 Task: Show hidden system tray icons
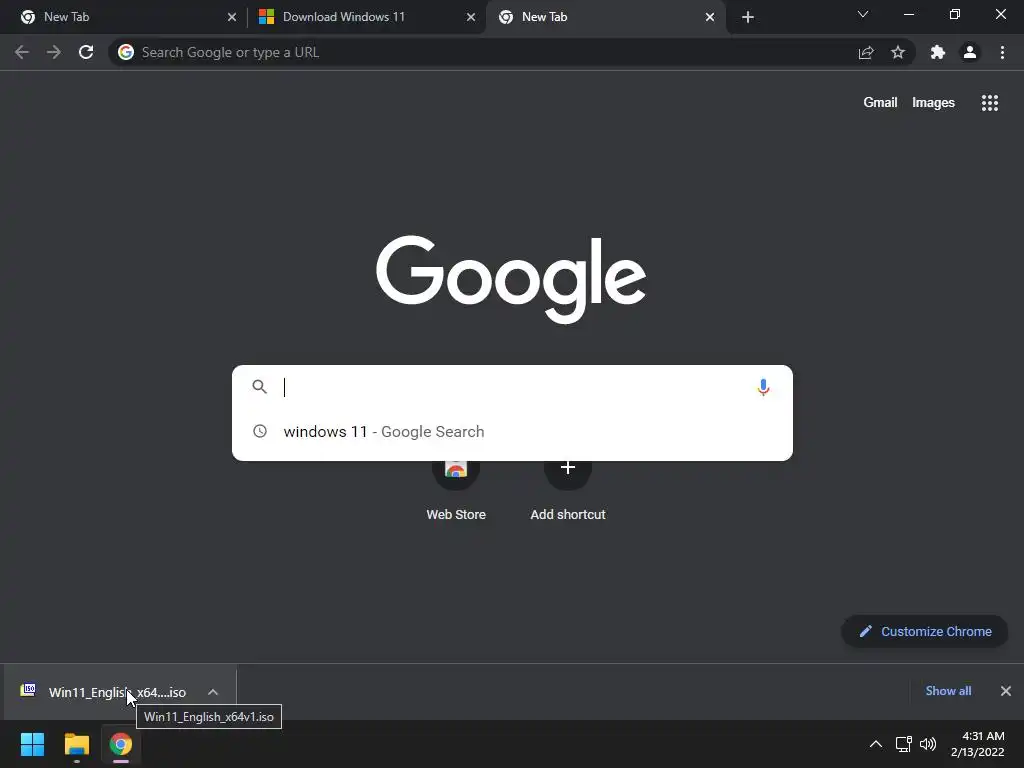click(876, 744)
